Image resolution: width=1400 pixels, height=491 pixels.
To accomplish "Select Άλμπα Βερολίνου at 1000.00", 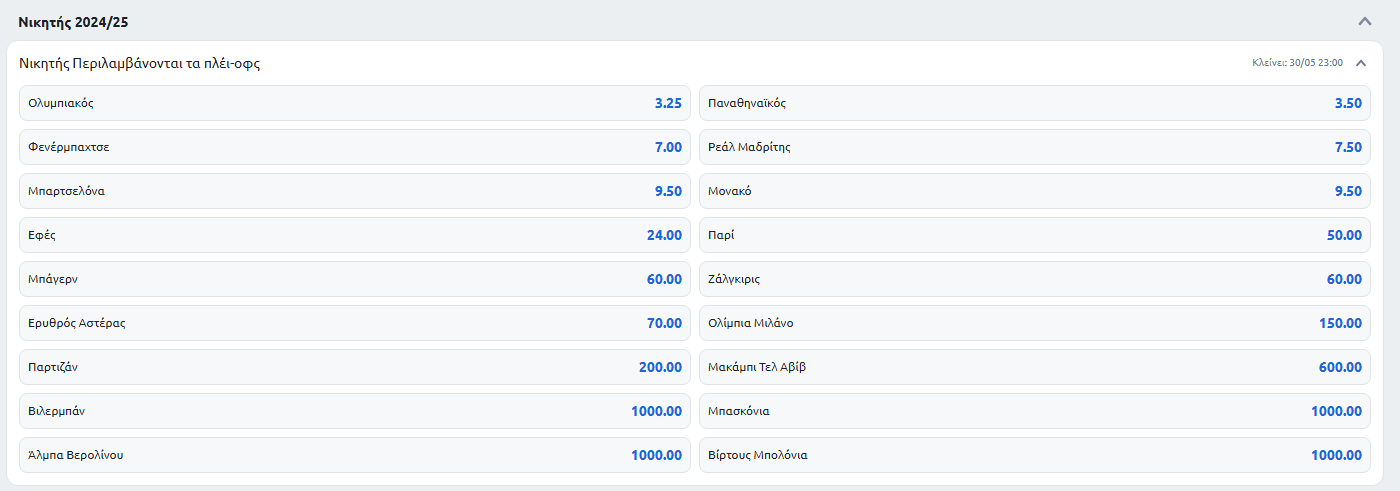I will (355, 455).
